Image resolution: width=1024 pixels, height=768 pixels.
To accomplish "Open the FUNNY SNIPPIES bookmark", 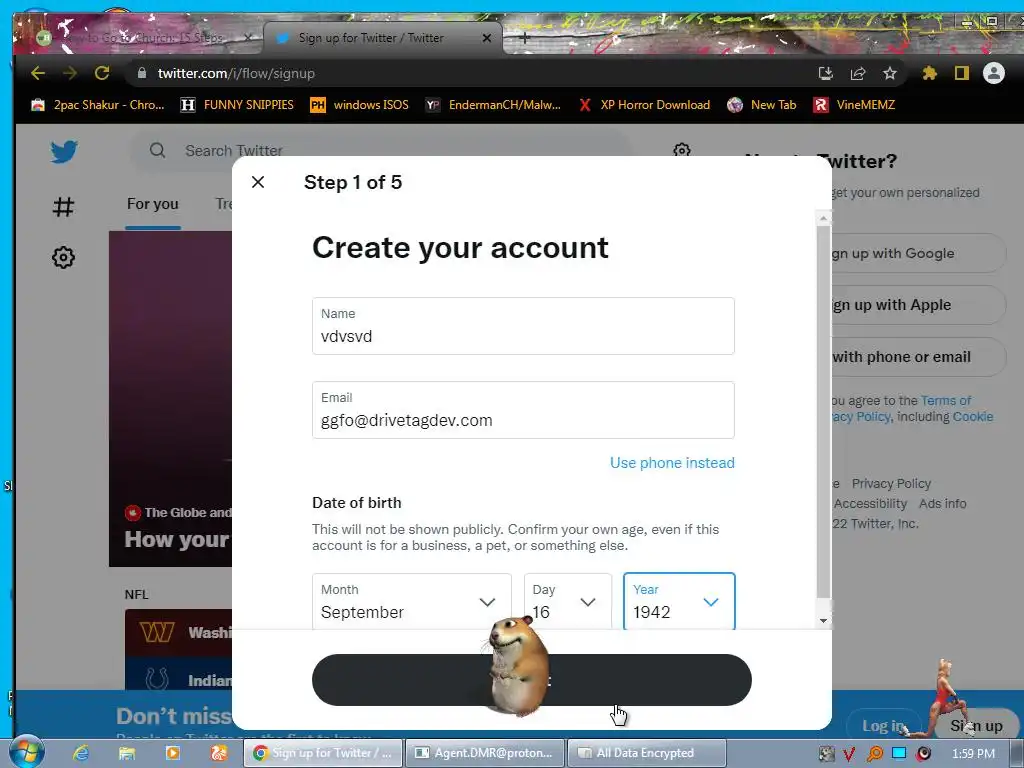I will (x=237, y=104).
